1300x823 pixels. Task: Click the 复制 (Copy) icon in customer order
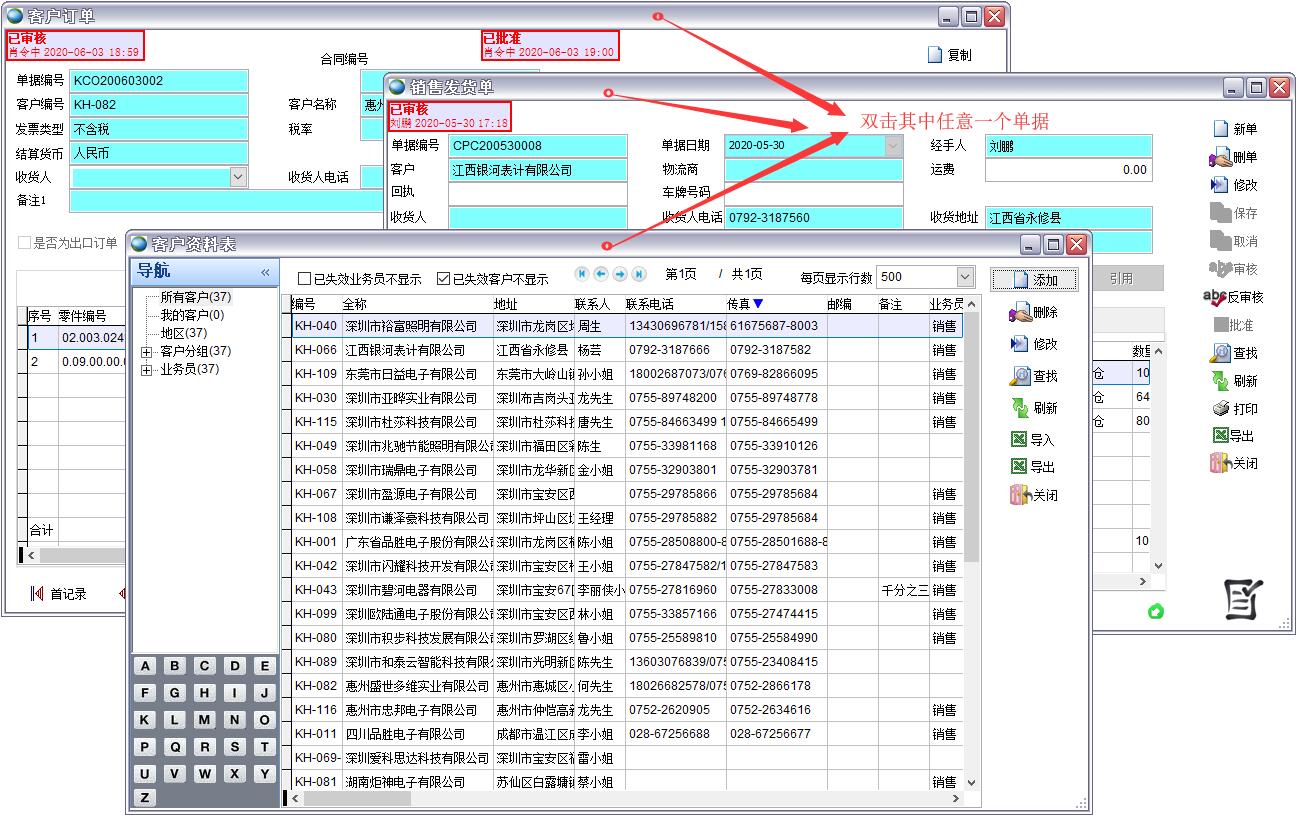click(x=935, y=55)
